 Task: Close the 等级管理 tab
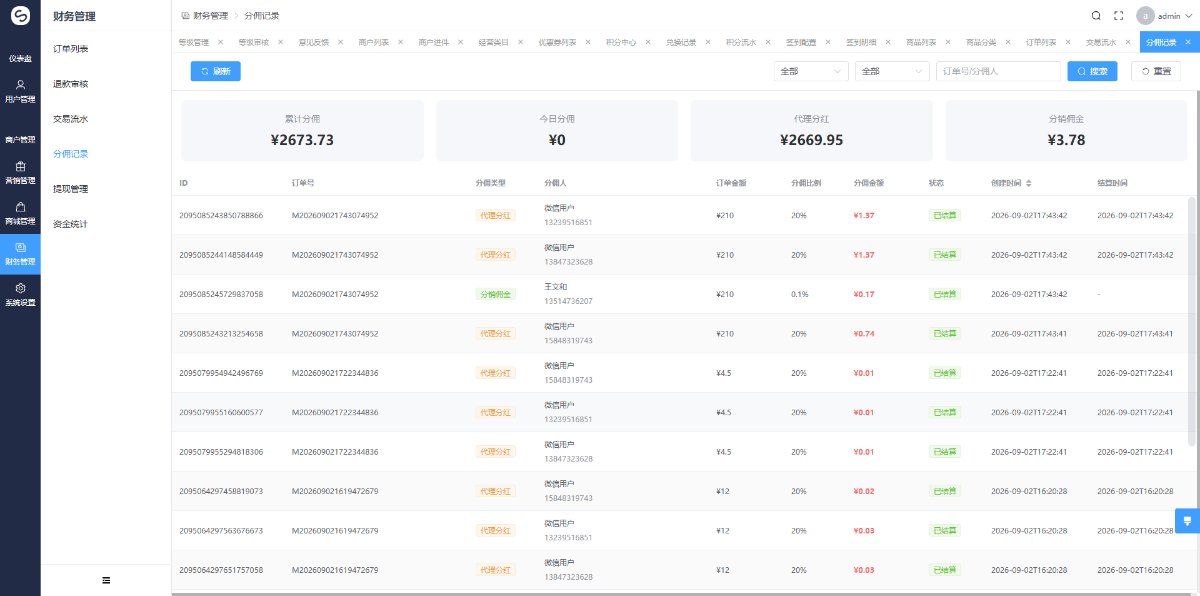tap(220, 42)
